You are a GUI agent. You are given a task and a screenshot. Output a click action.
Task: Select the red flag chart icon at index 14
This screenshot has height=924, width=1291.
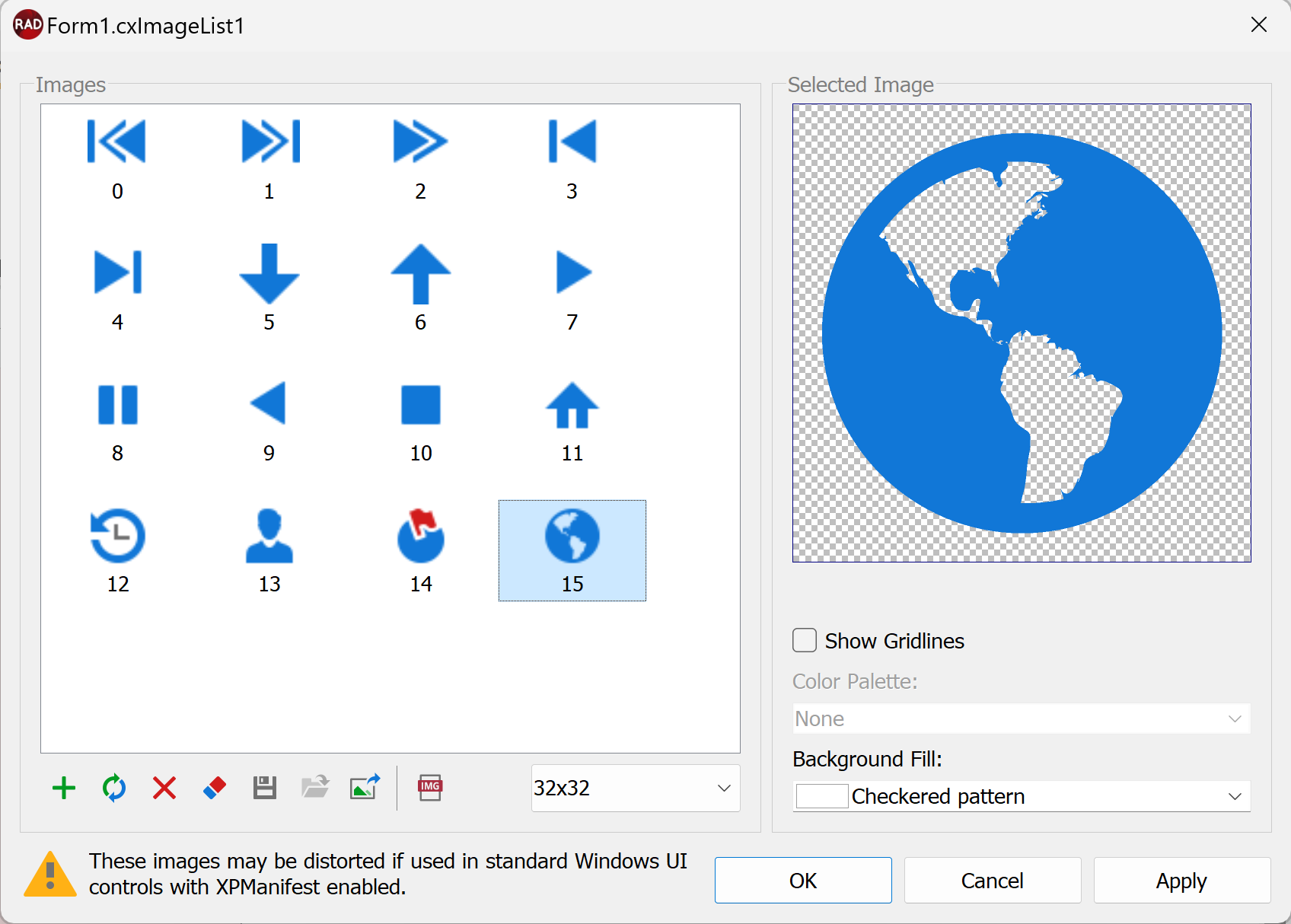[420, 537]
